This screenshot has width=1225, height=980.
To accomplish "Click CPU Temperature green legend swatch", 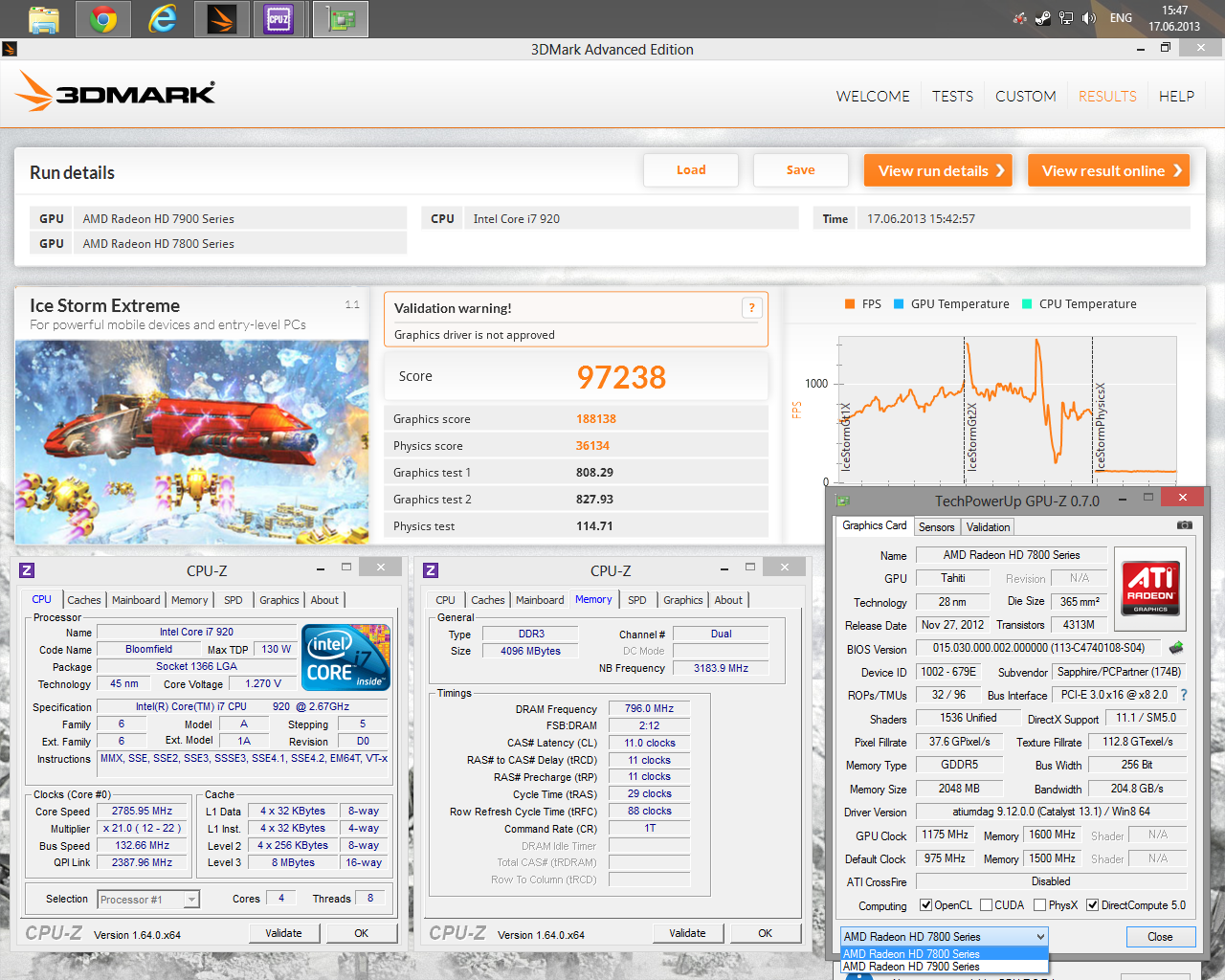I will click(1027, 304).
